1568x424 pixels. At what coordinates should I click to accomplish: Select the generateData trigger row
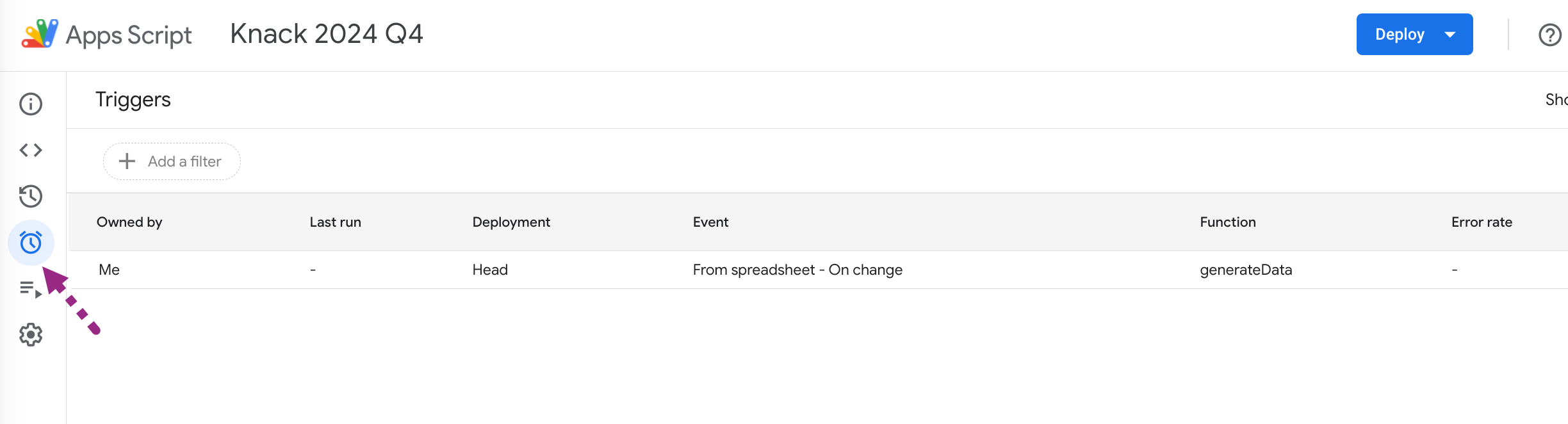click(x=817, y=270)
